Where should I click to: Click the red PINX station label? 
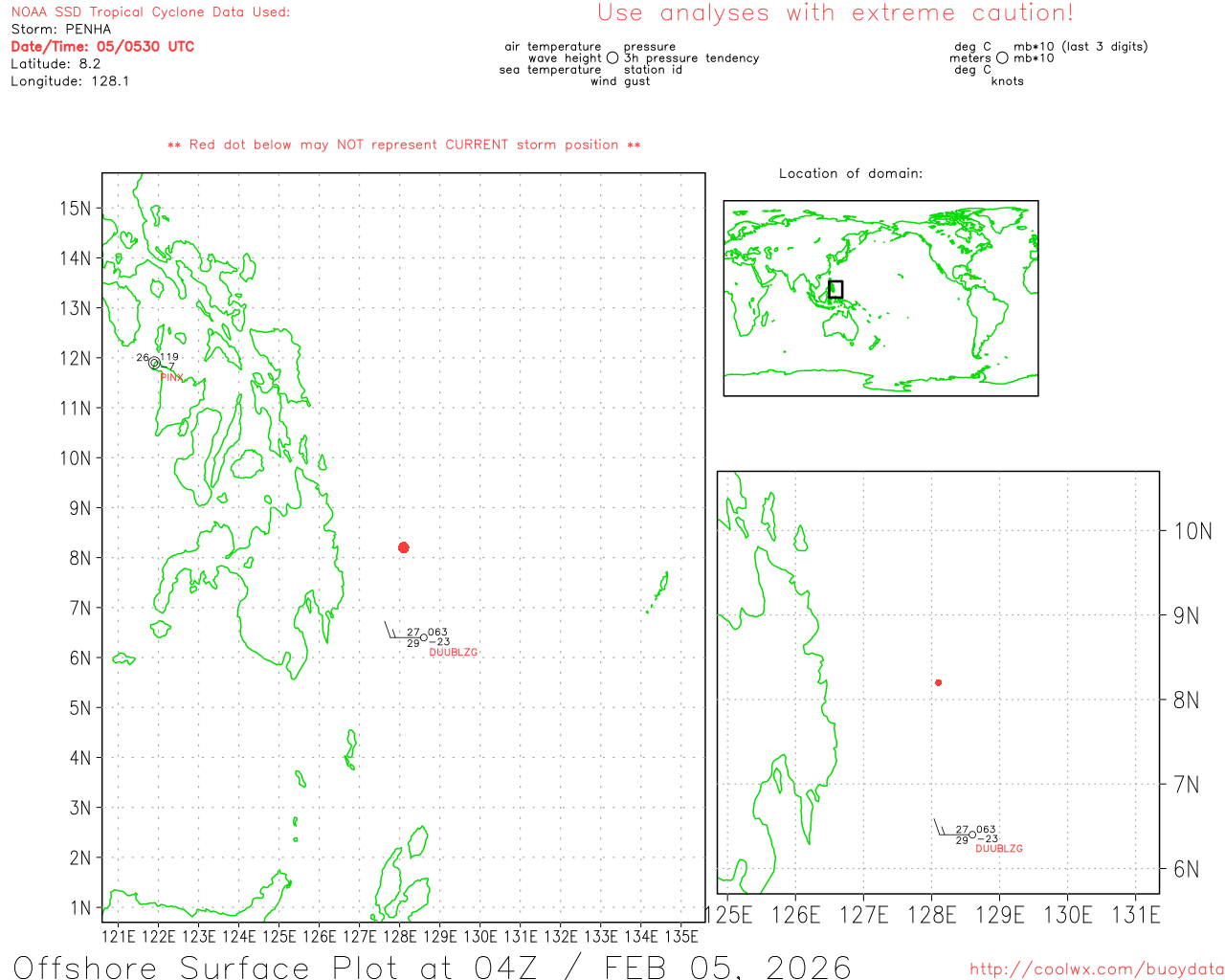point(171,378)
